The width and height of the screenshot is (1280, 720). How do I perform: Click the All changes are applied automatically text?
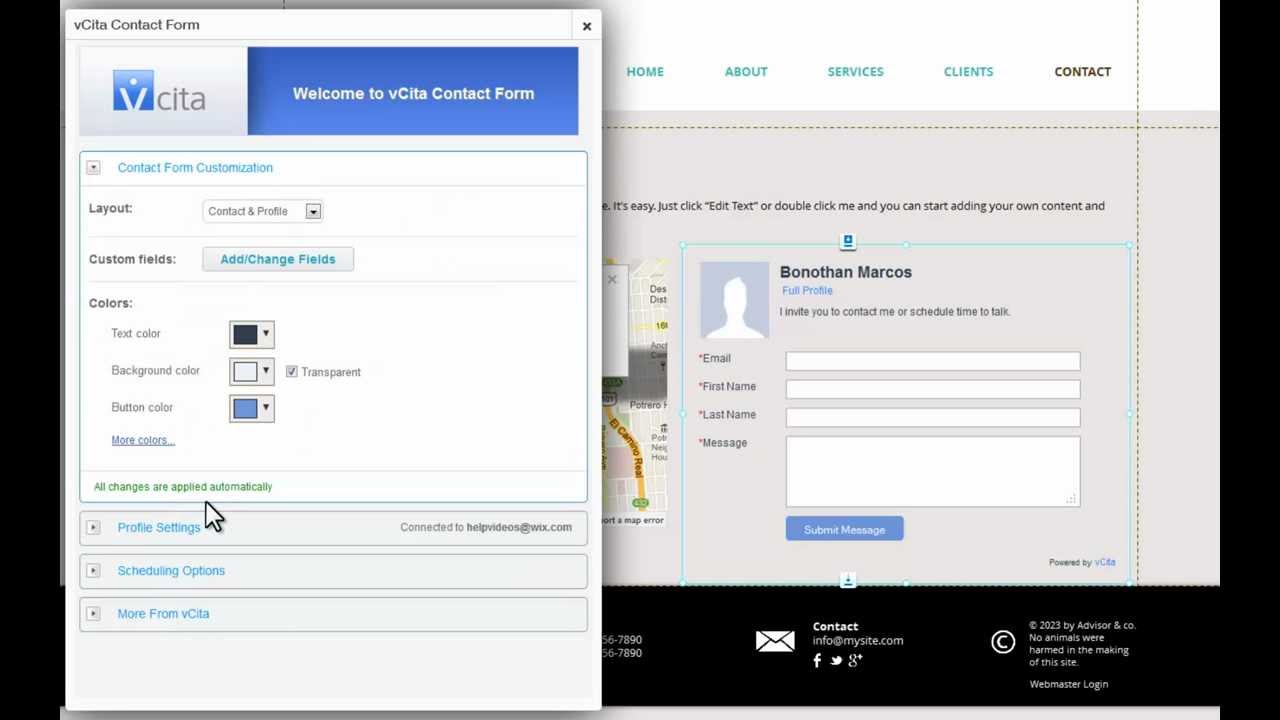[x=183, y=487]
